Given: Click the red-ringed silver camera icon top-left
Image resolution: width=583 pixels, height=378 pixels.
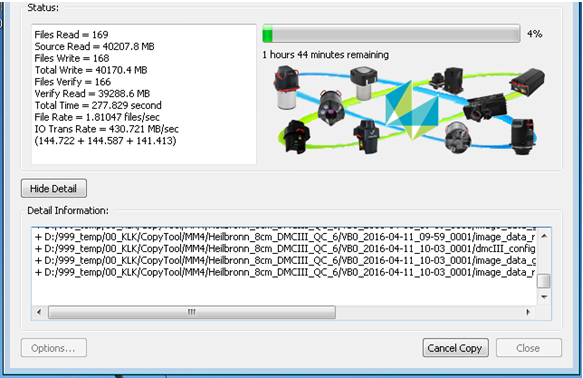Looking at the screenshot, I should point(286,87).
